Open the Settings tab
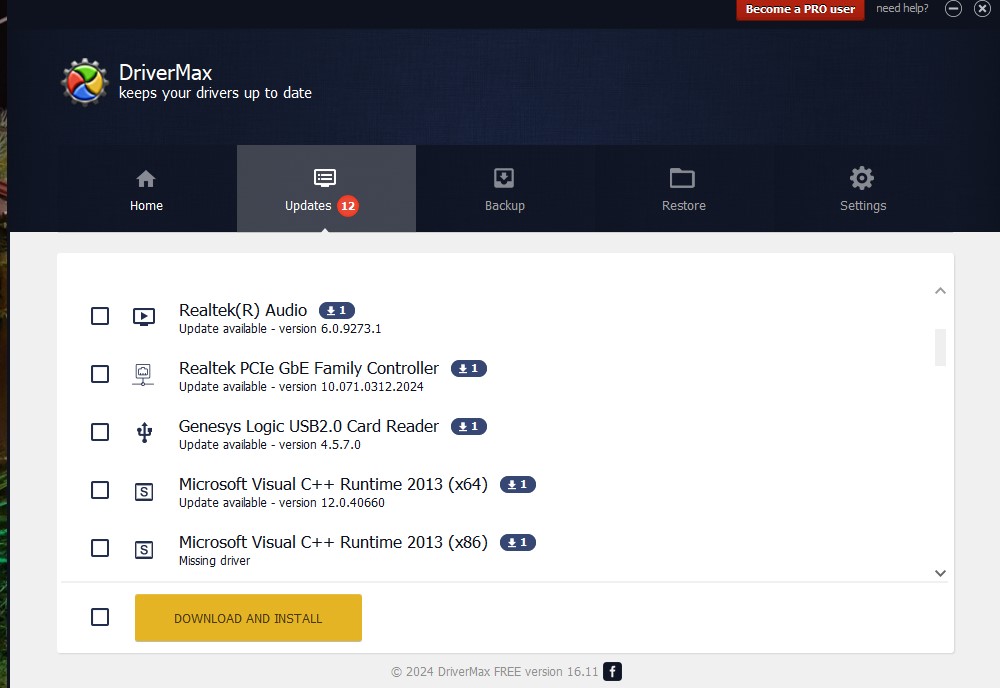The width and height of the screenshot is (1000, 688). point(863,189)
